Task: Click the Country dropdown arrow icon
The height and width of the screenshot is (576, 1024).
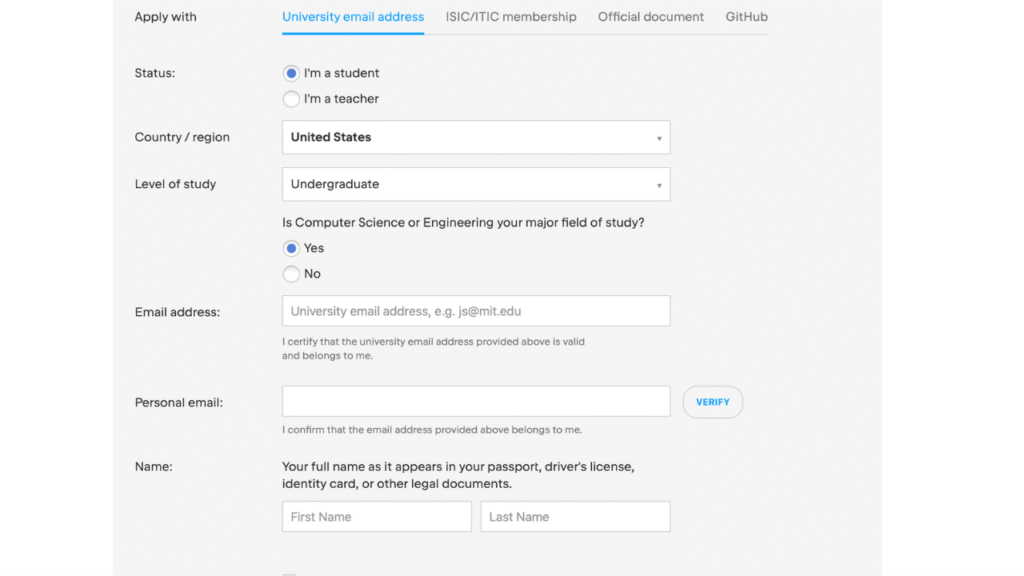Action: click(x=659, y=139)
